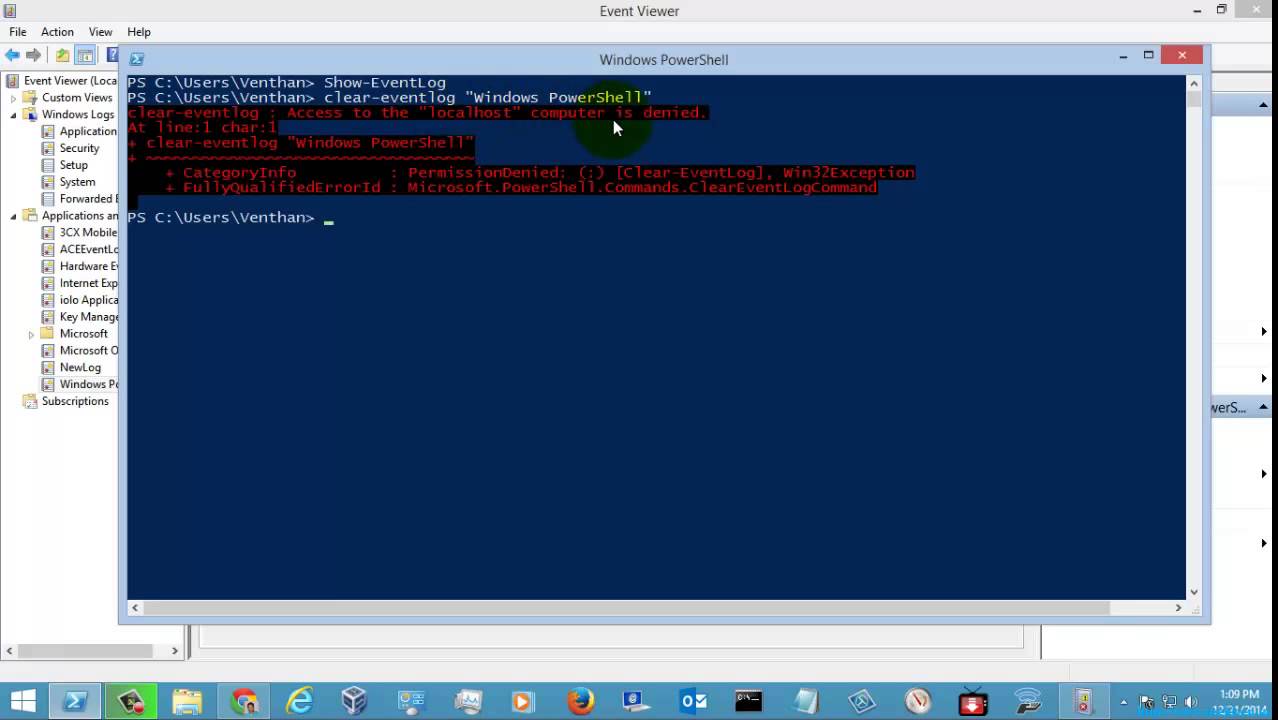Select Event Viewer (Local) root node

[x=63, y=81]
